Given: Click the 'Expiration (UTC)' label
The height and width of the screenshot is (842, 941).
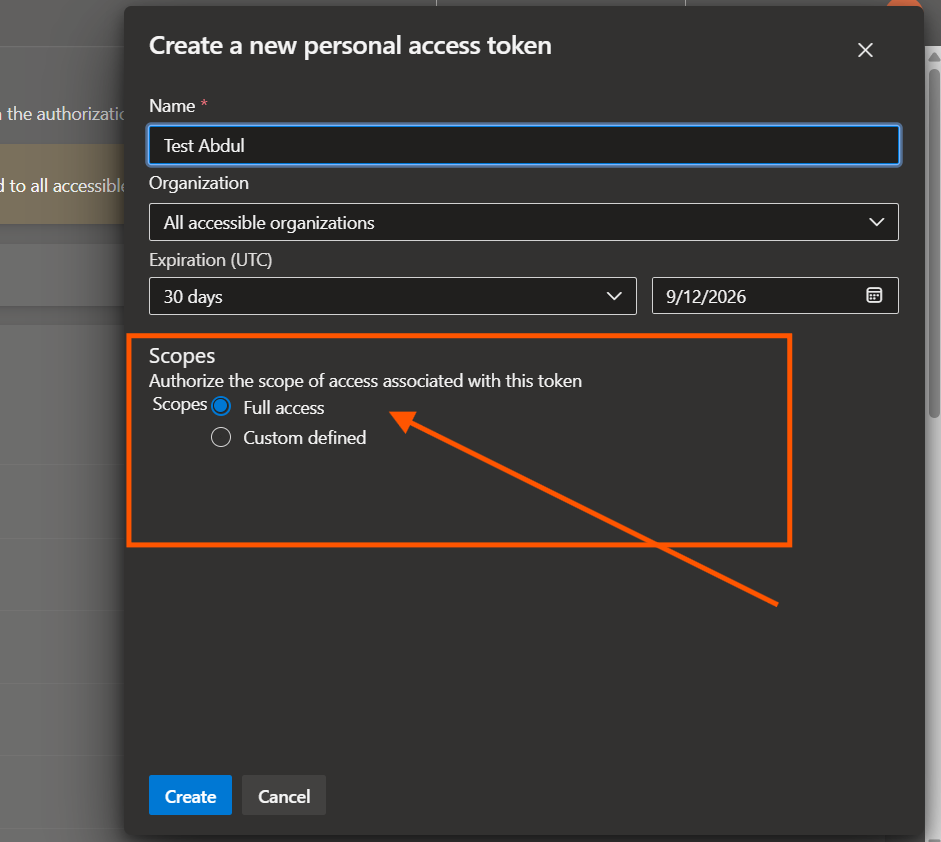Looking at the screenshot, I should point(211,260).
